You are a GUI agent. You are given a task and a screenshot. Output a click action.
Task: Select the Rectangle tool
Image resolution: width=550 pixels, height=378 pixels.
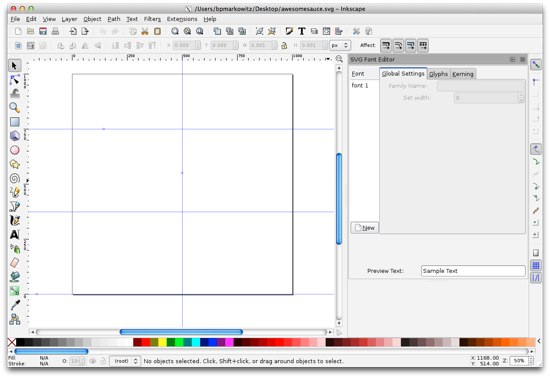[14, 122]
